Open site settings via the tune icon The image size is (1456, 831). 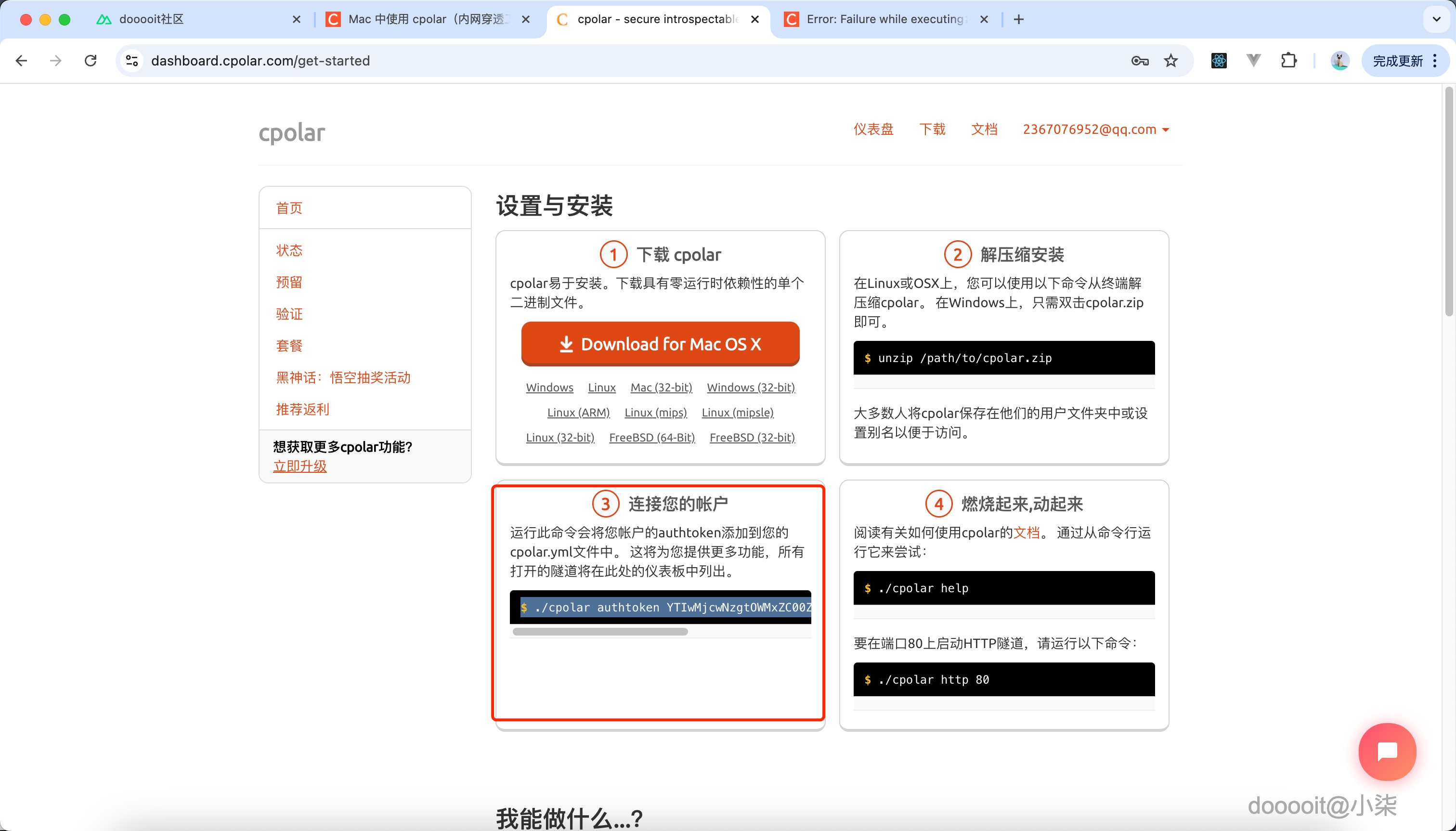(x=132, y=61)
